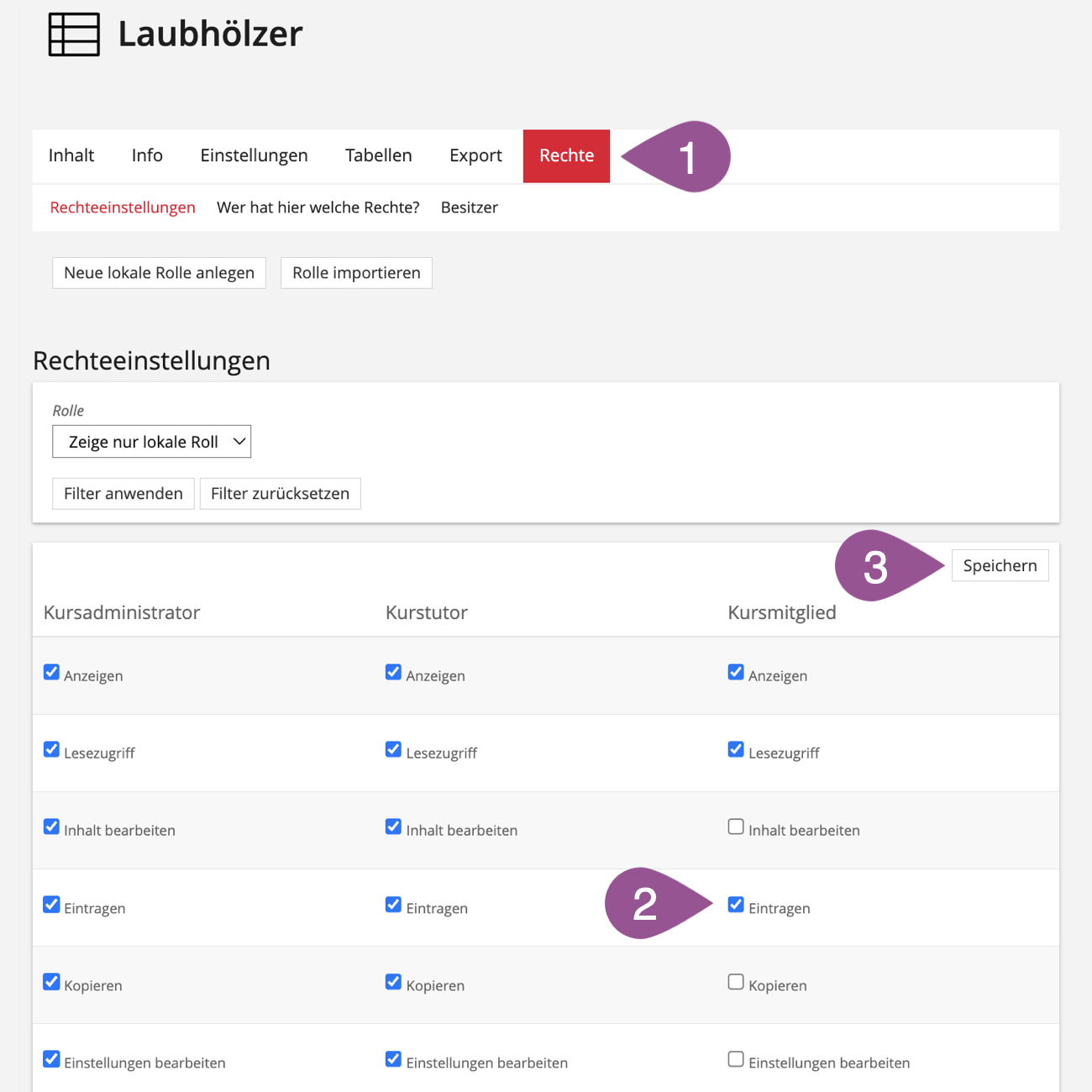Toggle 'Einstellungen bearbeiten' for Kursmitglied
This screenshot has width=1092, height=1092.
[736, 1059]
